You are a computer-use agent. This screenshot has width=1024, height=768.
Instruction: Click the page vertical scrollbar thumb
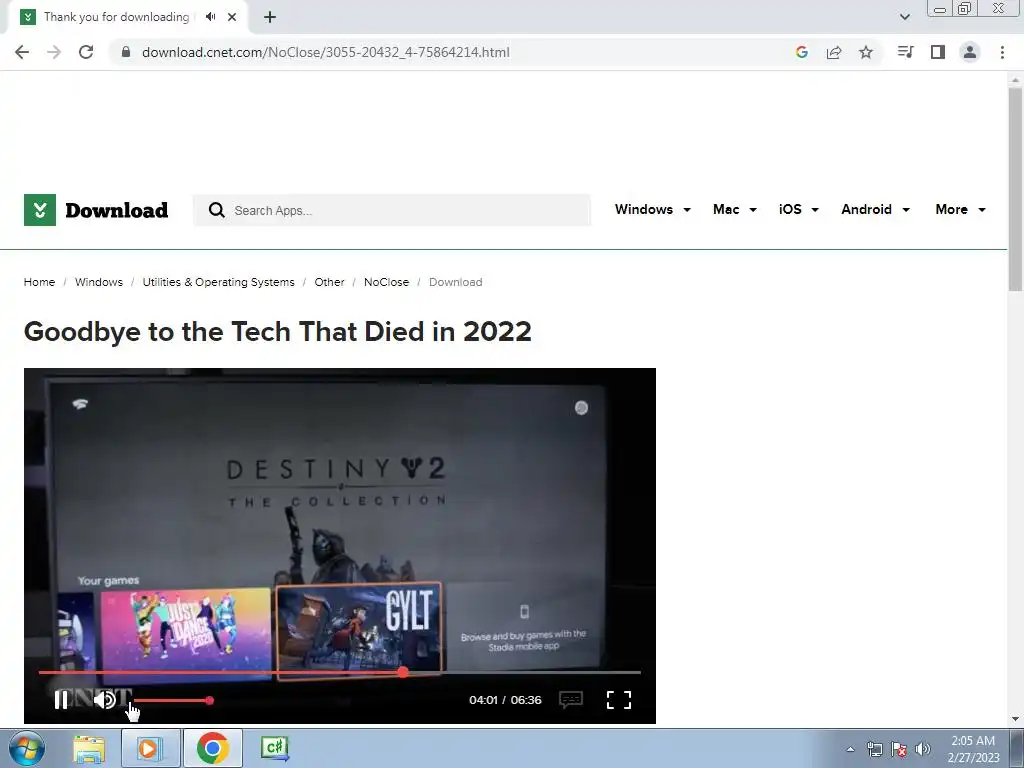click(x=1015, y=189)
